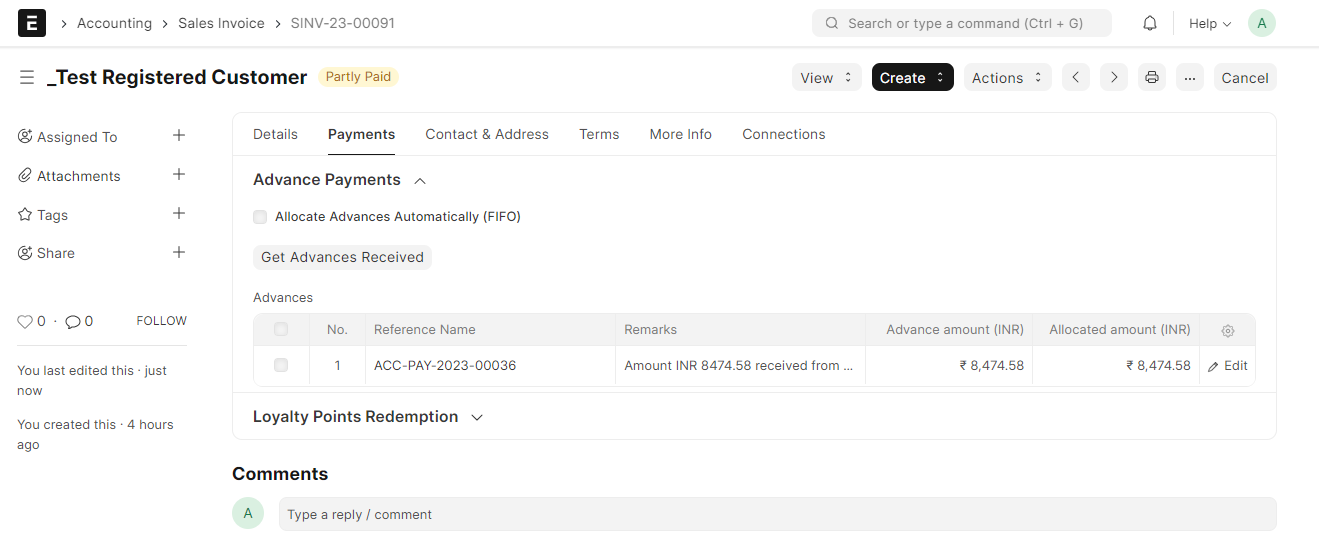This screenshot has width=1319, height=558.
Task: Go to next document arrow
Action: [x=1114, y=78]
